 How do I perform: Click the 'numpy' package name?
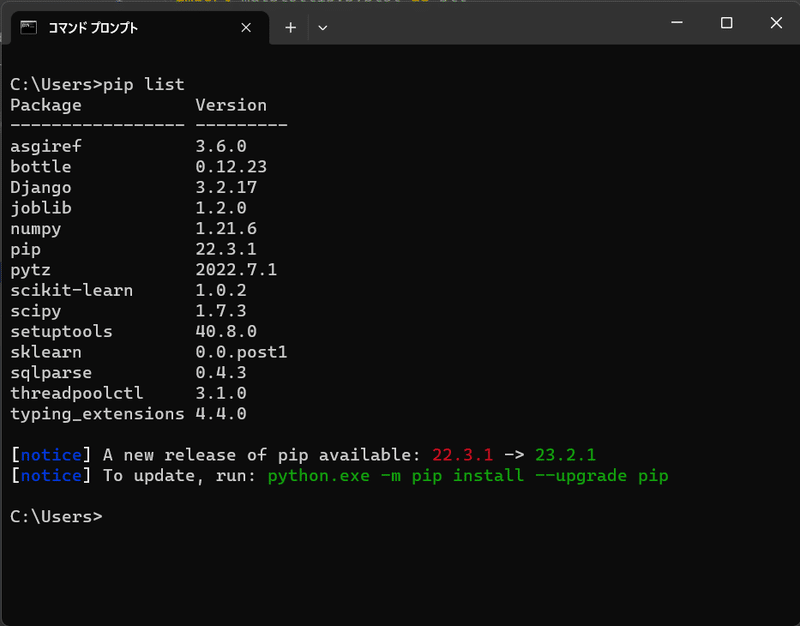point(36,229)
